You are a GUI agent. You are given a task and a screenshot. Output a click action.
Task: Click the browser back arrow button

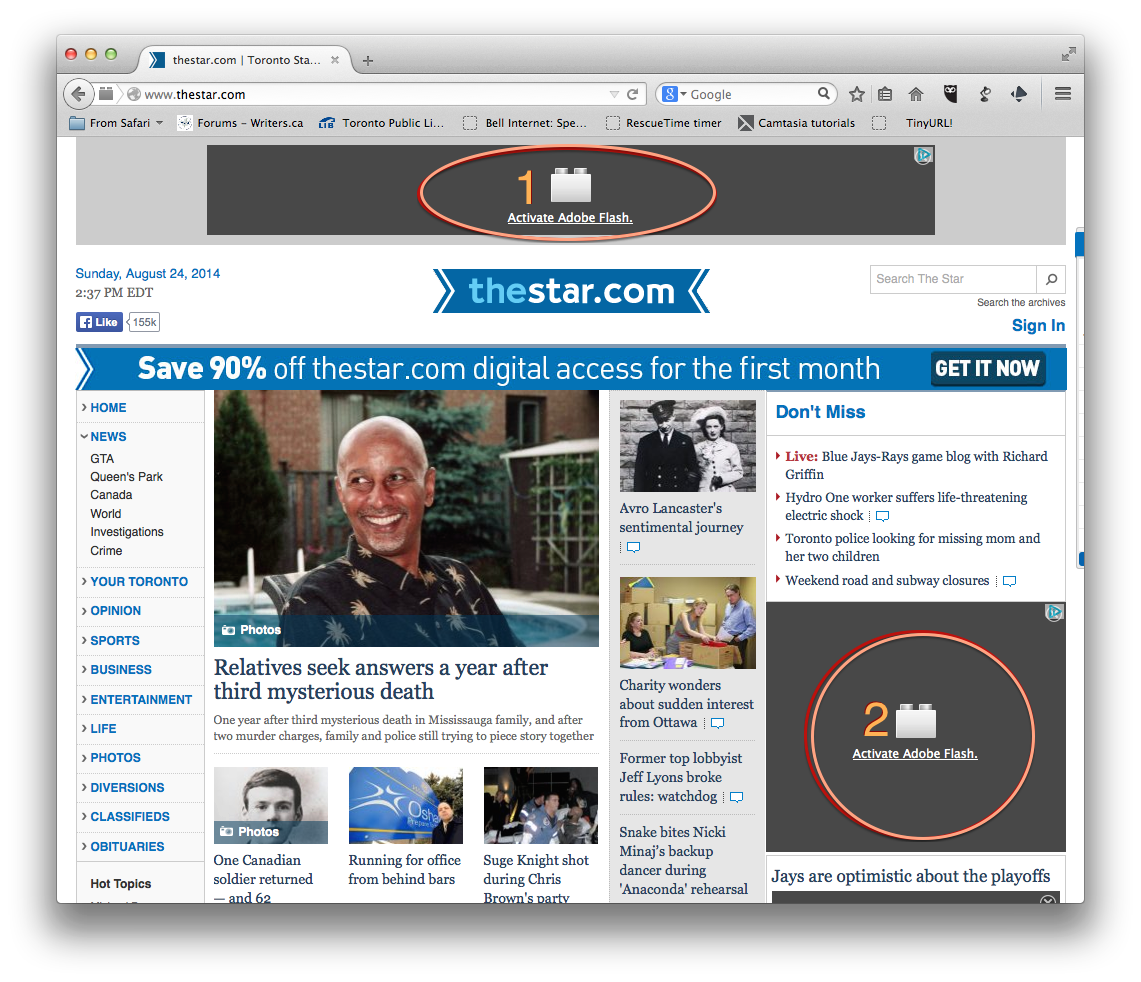(x=78, y=94)
